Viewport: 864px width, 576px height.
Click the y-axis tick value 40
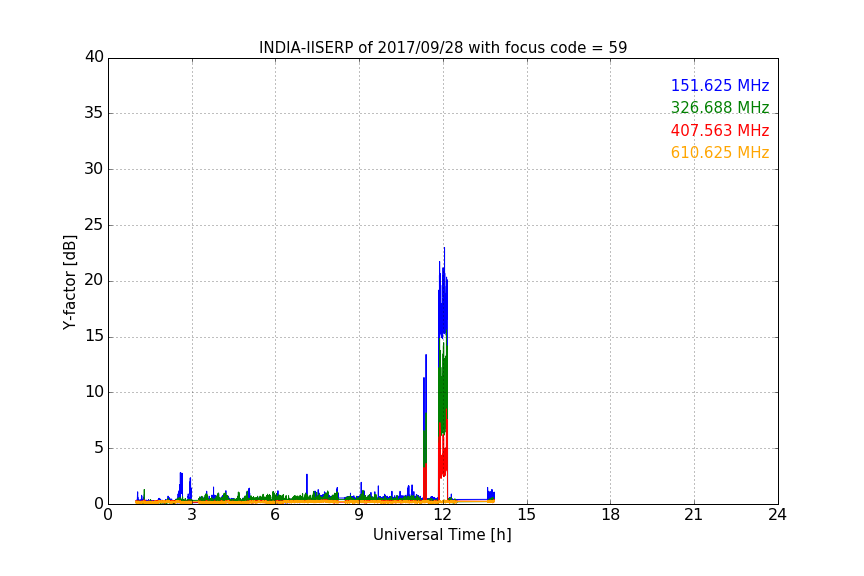coord(94,57)
